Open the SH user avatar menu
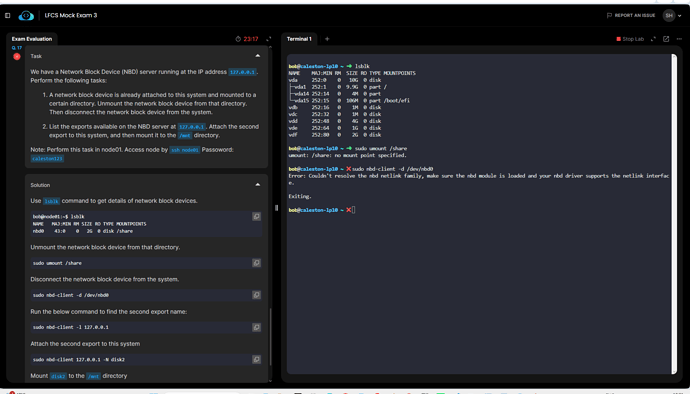This screenshot has height=394, width=690. (669, 15)
